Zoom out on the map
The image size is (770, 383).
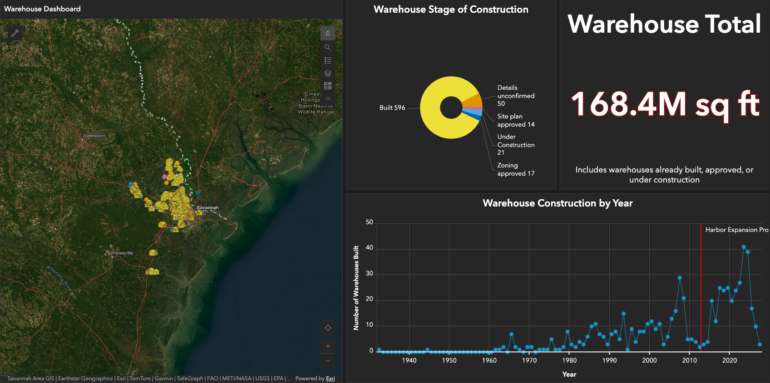(x=328, y=361)
